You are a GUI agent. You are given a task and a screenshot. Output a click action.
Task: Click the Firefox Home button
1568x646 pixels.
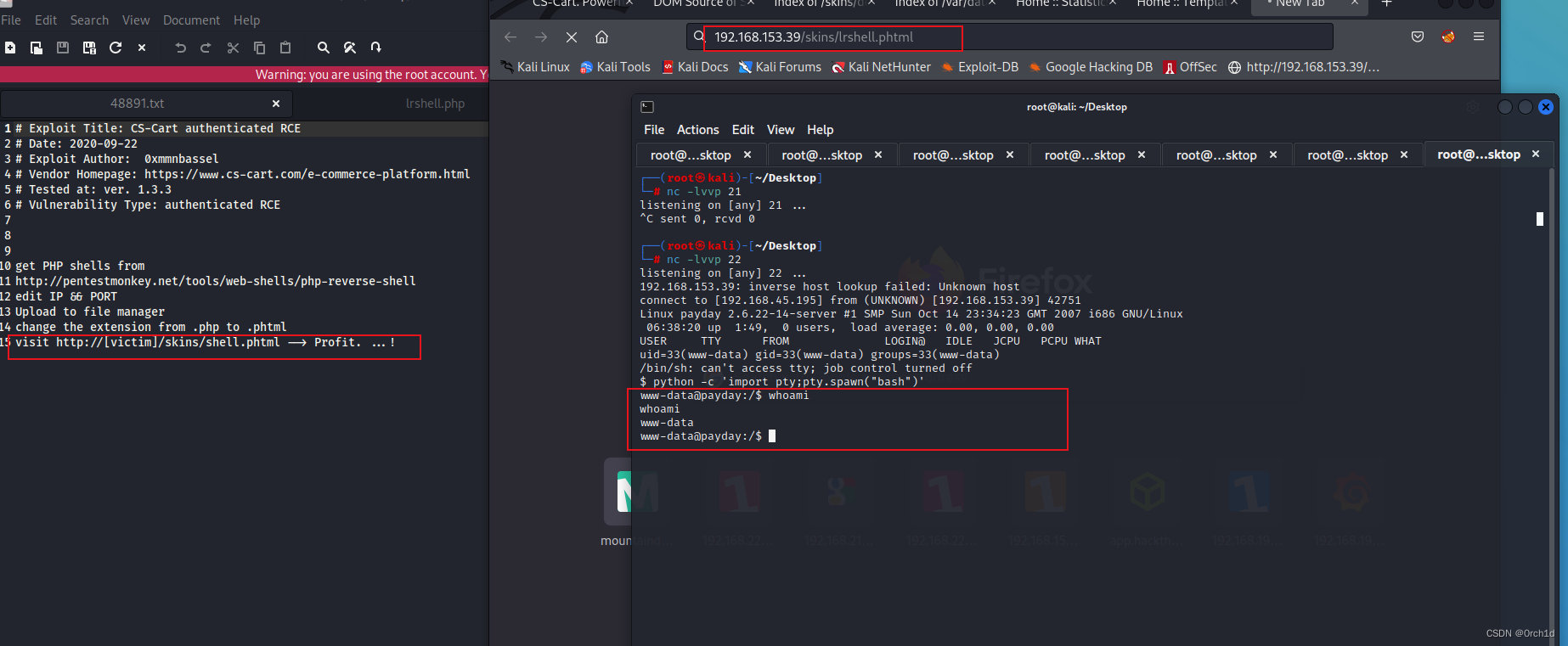tap(601, 37)
